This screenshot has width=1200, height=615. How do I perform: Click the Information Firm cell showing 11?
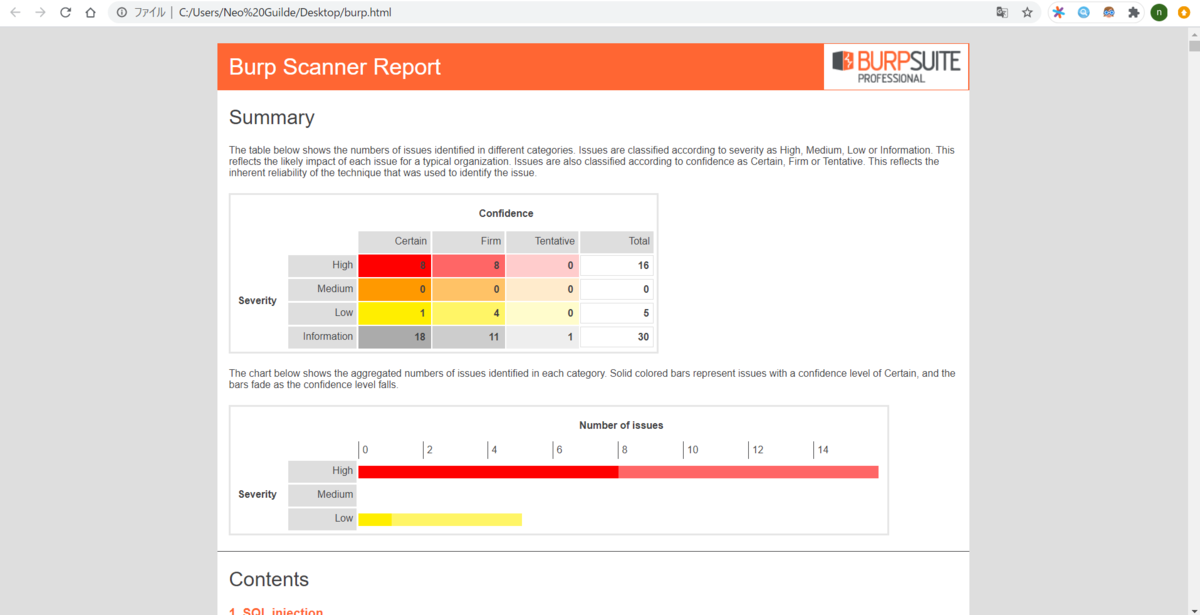(x=469, y=337)
